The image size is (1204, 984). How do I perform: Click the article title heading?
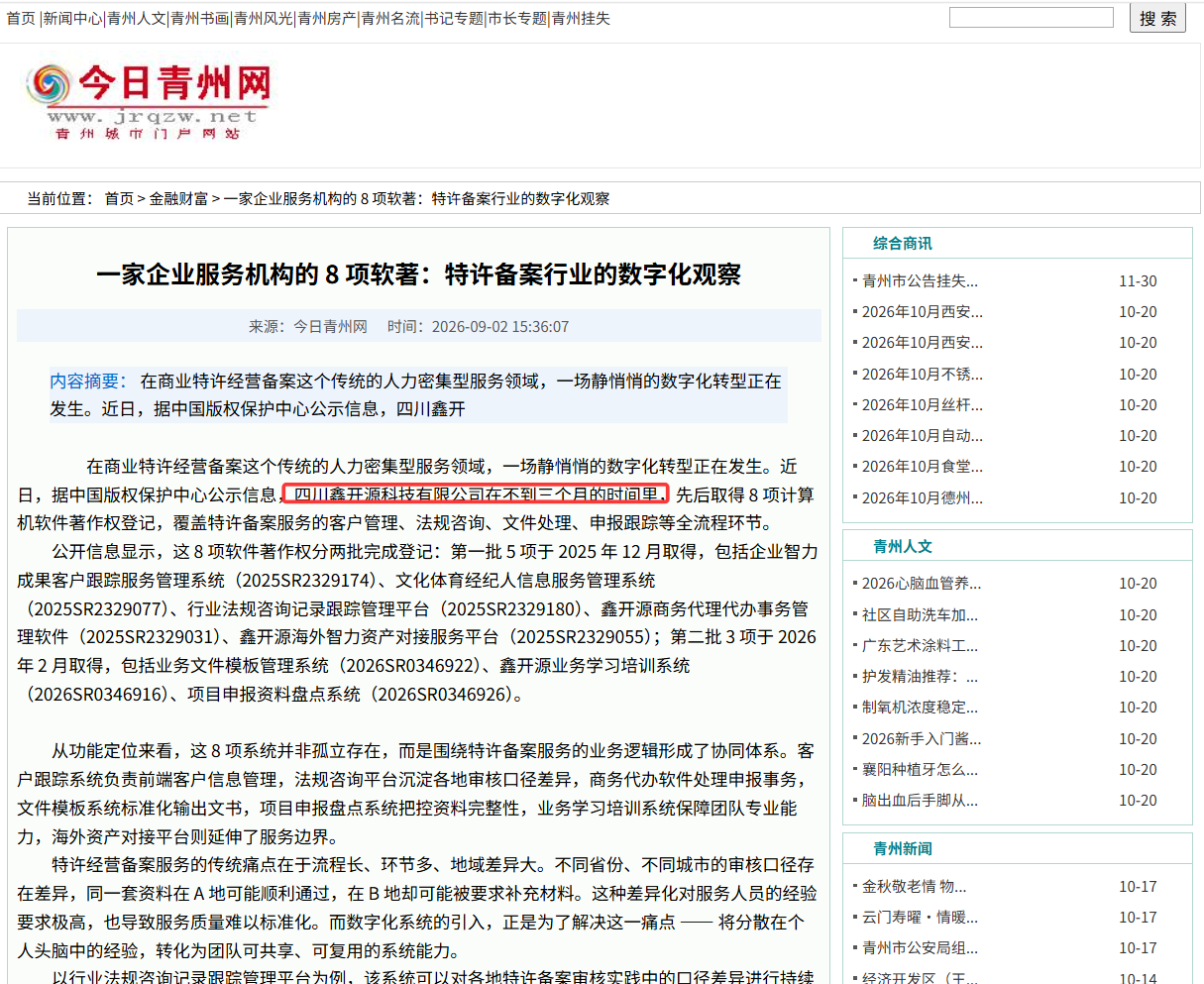click(x=418, y=274)
